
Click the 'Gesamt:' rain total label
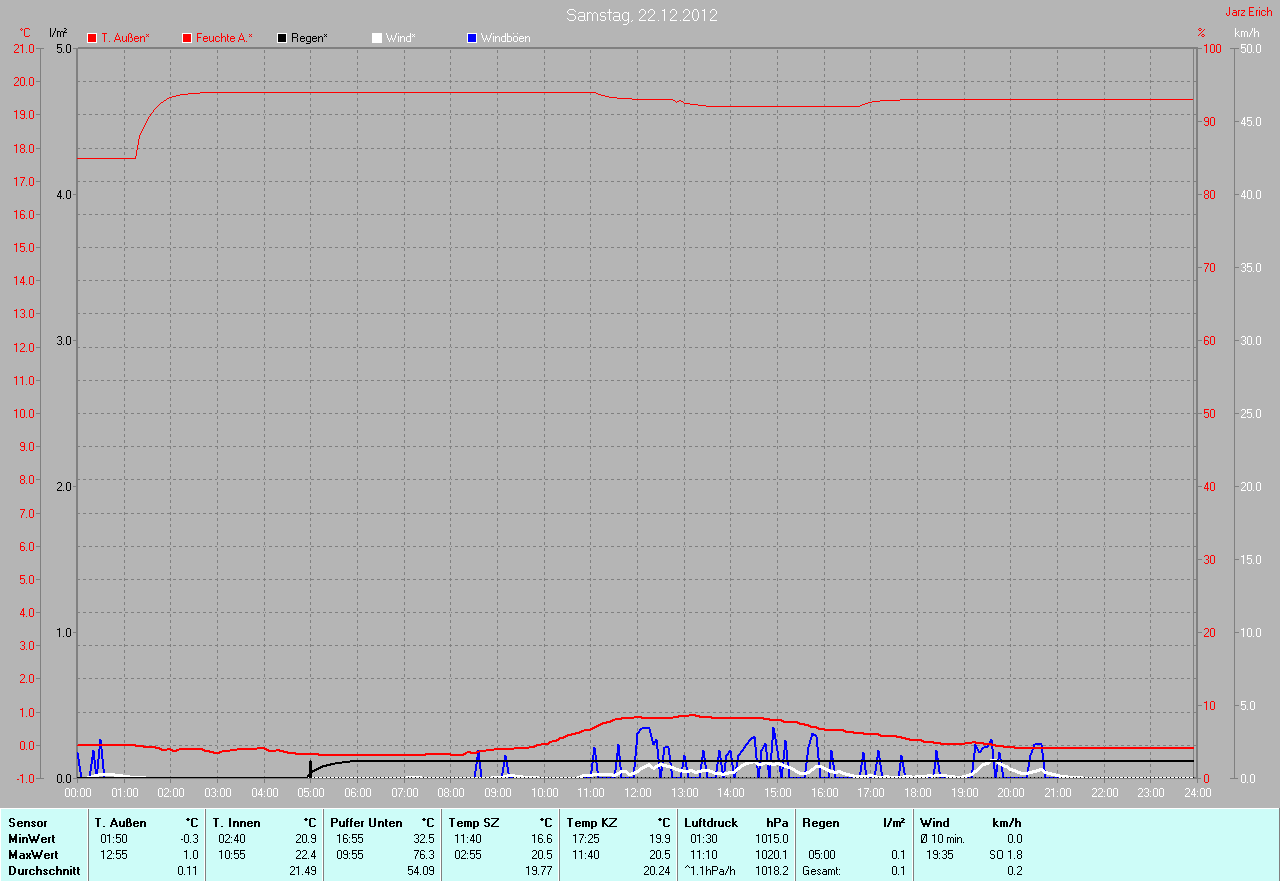tap(822, 871)
